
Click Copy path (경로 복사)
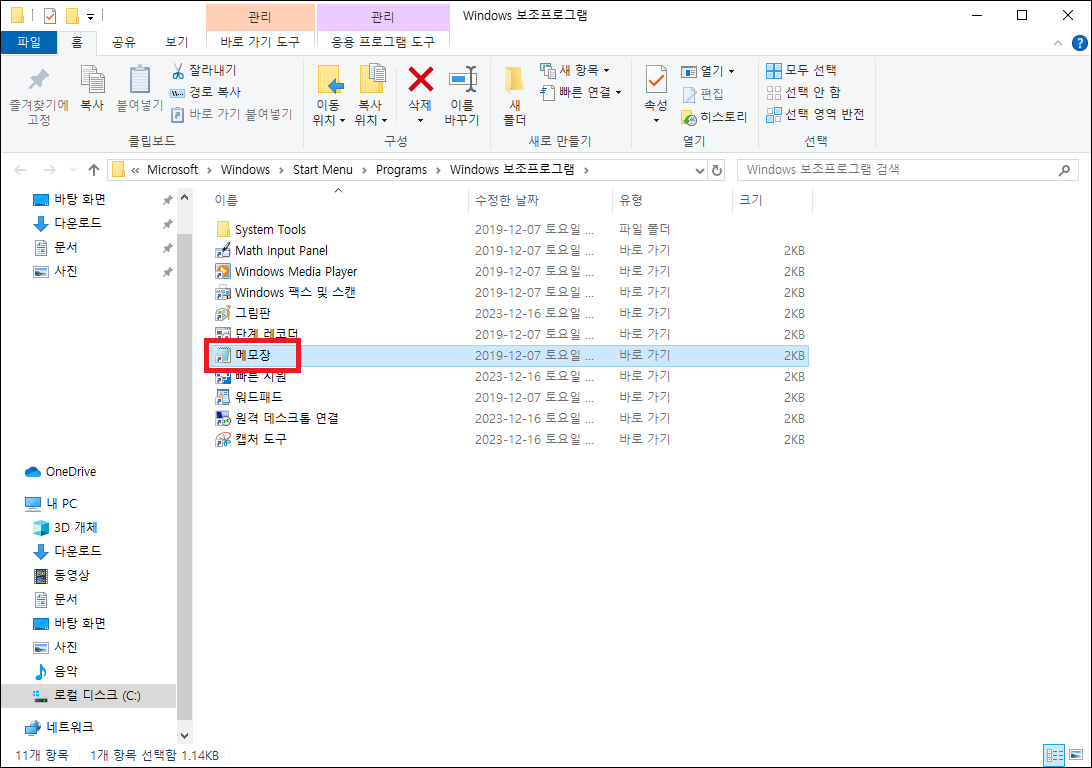click(206, 92)
